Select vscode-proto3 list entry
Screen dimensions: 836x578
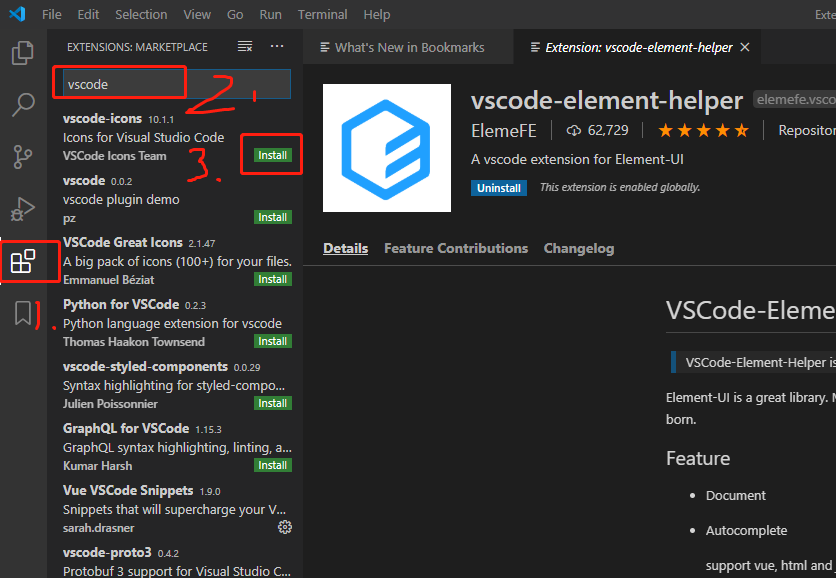point(175,561)
